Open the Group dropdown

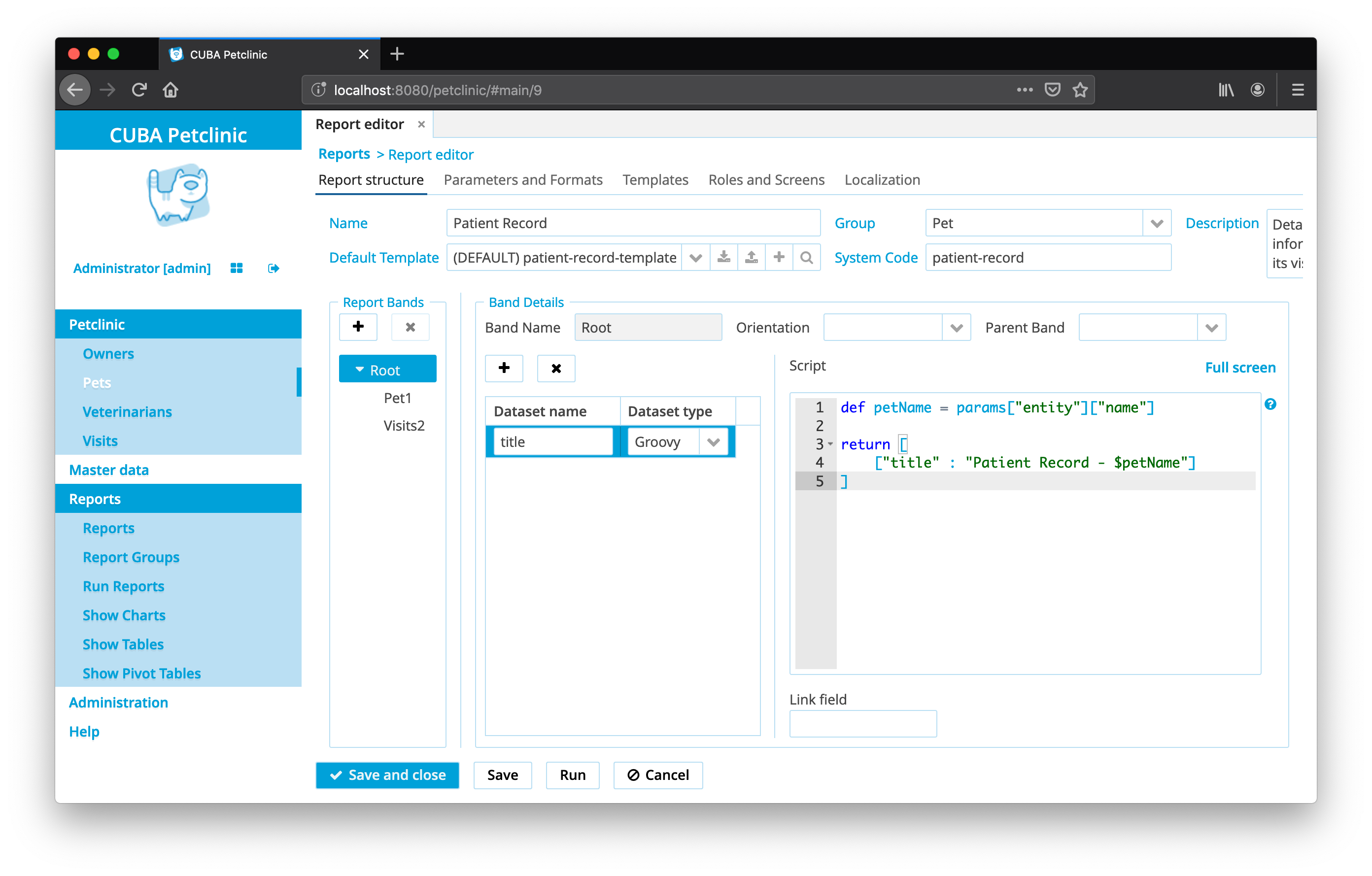(1157, 223)
